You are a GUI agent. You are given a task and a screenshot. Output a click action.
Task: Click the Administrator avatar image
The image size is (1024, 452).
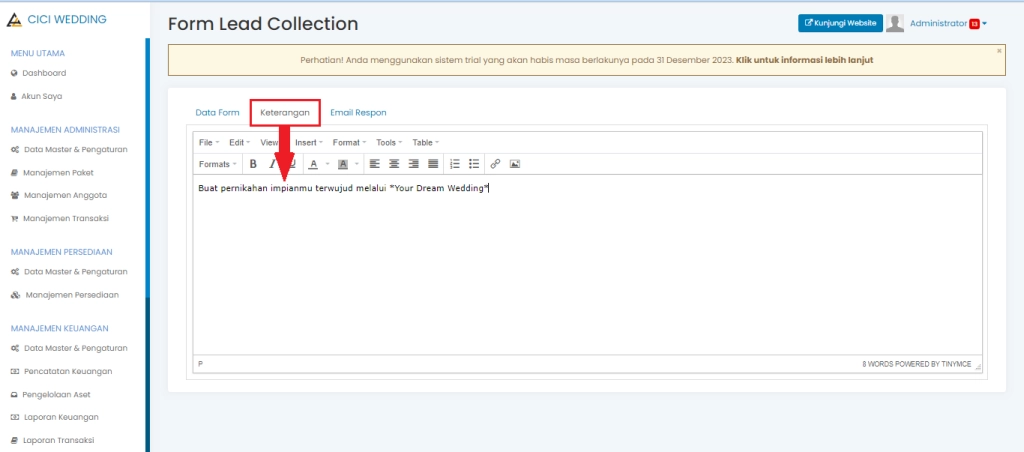[x=895, y=23]
